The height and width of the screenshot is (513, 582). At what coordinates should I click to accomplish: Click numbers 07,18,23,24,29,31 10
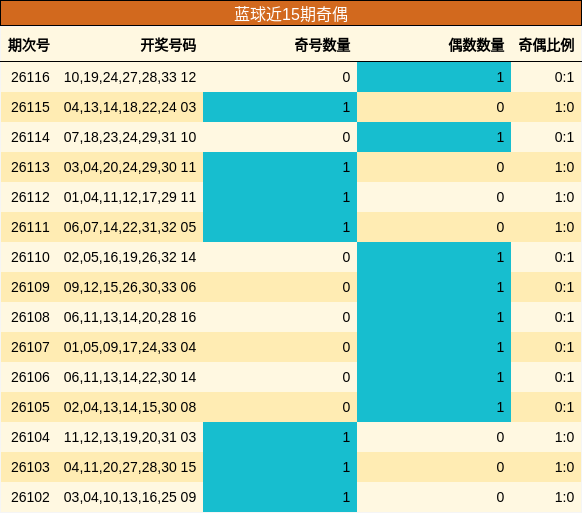[130, 137]
